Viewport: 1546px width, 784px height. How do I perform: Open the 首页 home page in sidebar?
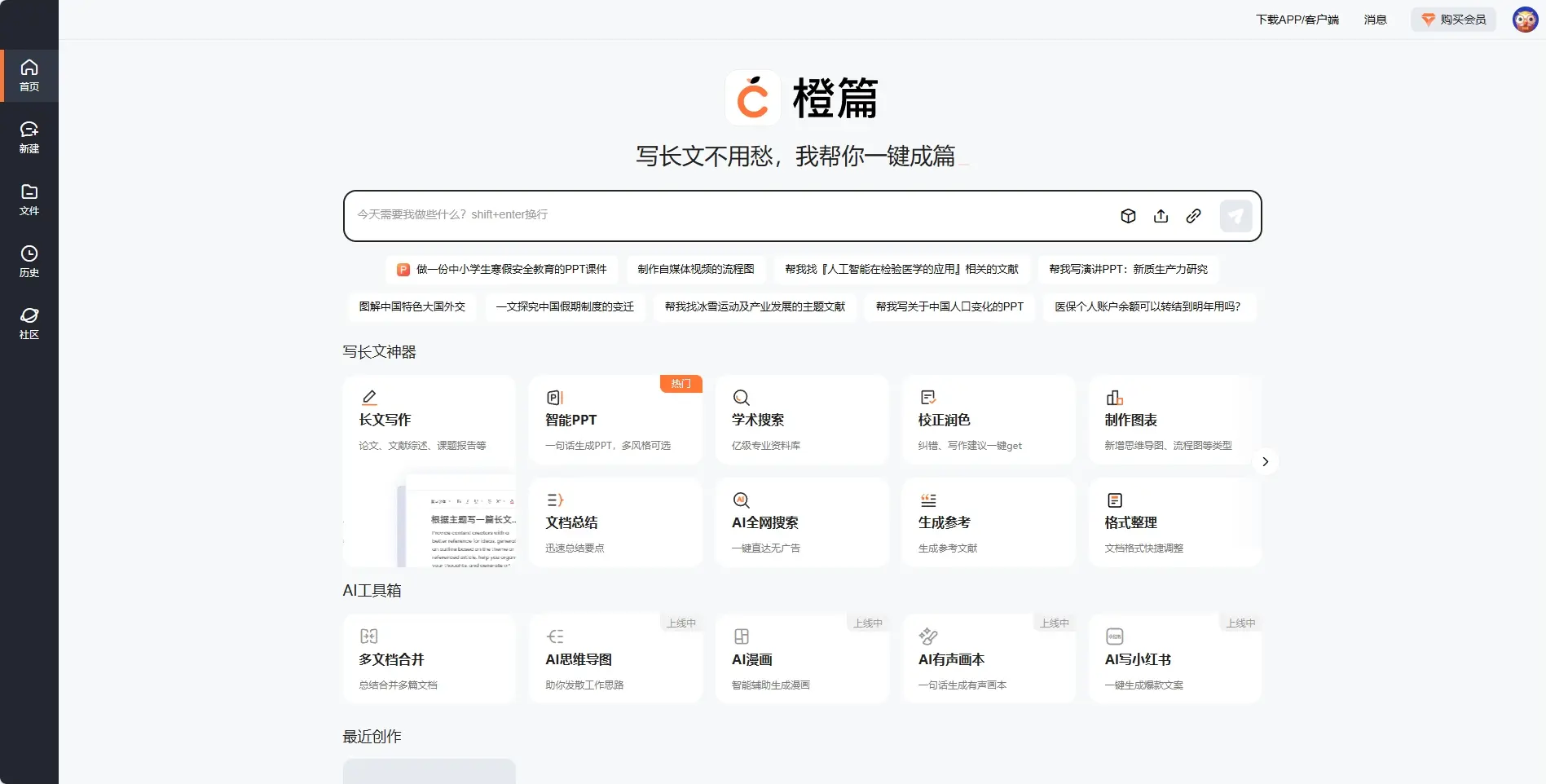(x=29, y=75)
